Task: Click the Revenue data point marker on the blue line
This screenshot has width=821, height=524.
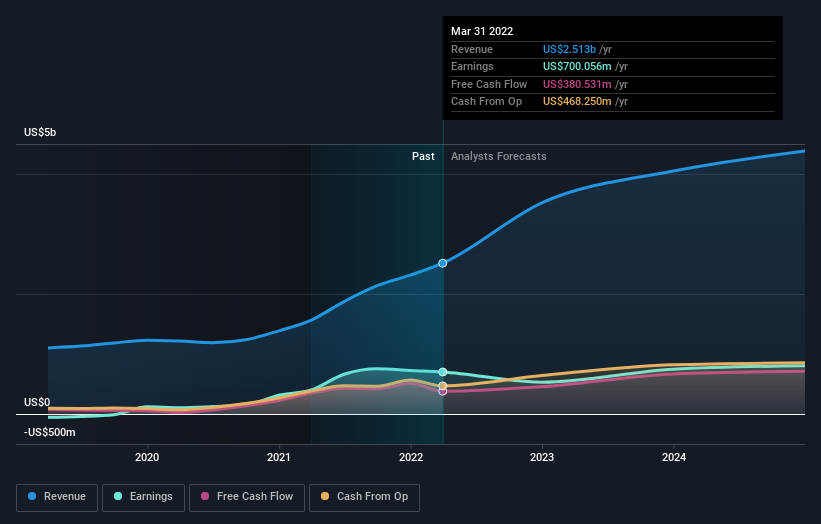Action: coord(443,263)
